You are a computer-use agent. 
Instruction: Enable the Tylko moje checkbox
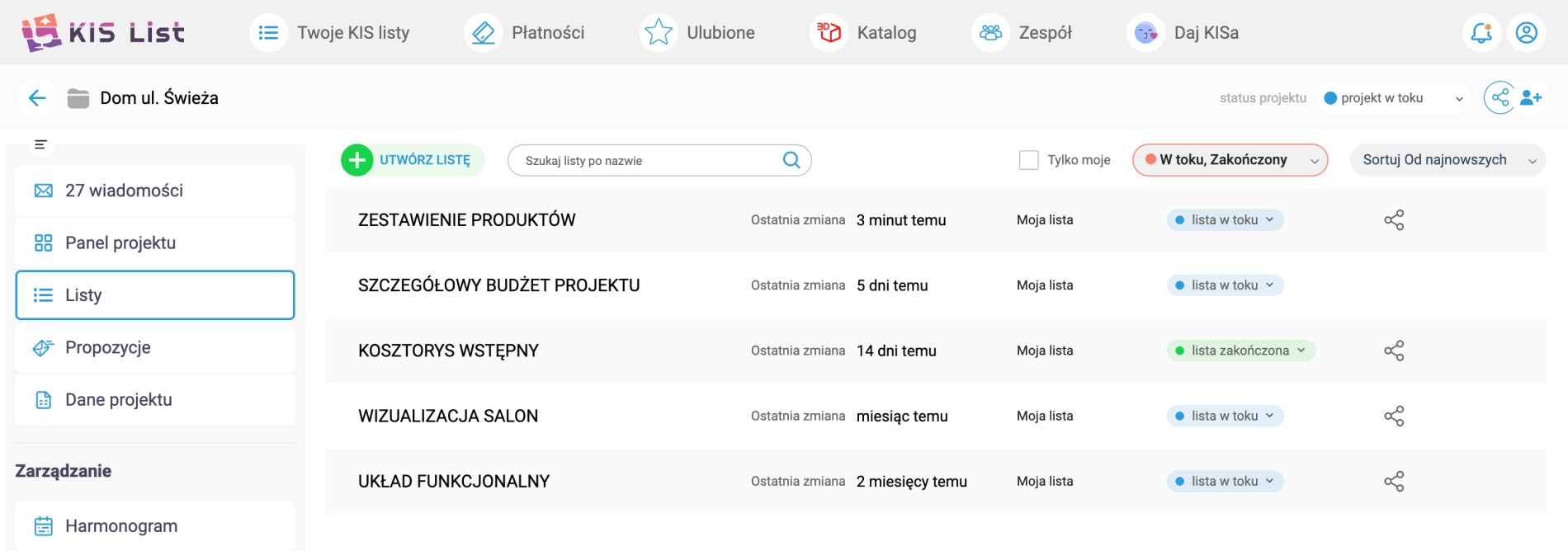(1028, 160)
